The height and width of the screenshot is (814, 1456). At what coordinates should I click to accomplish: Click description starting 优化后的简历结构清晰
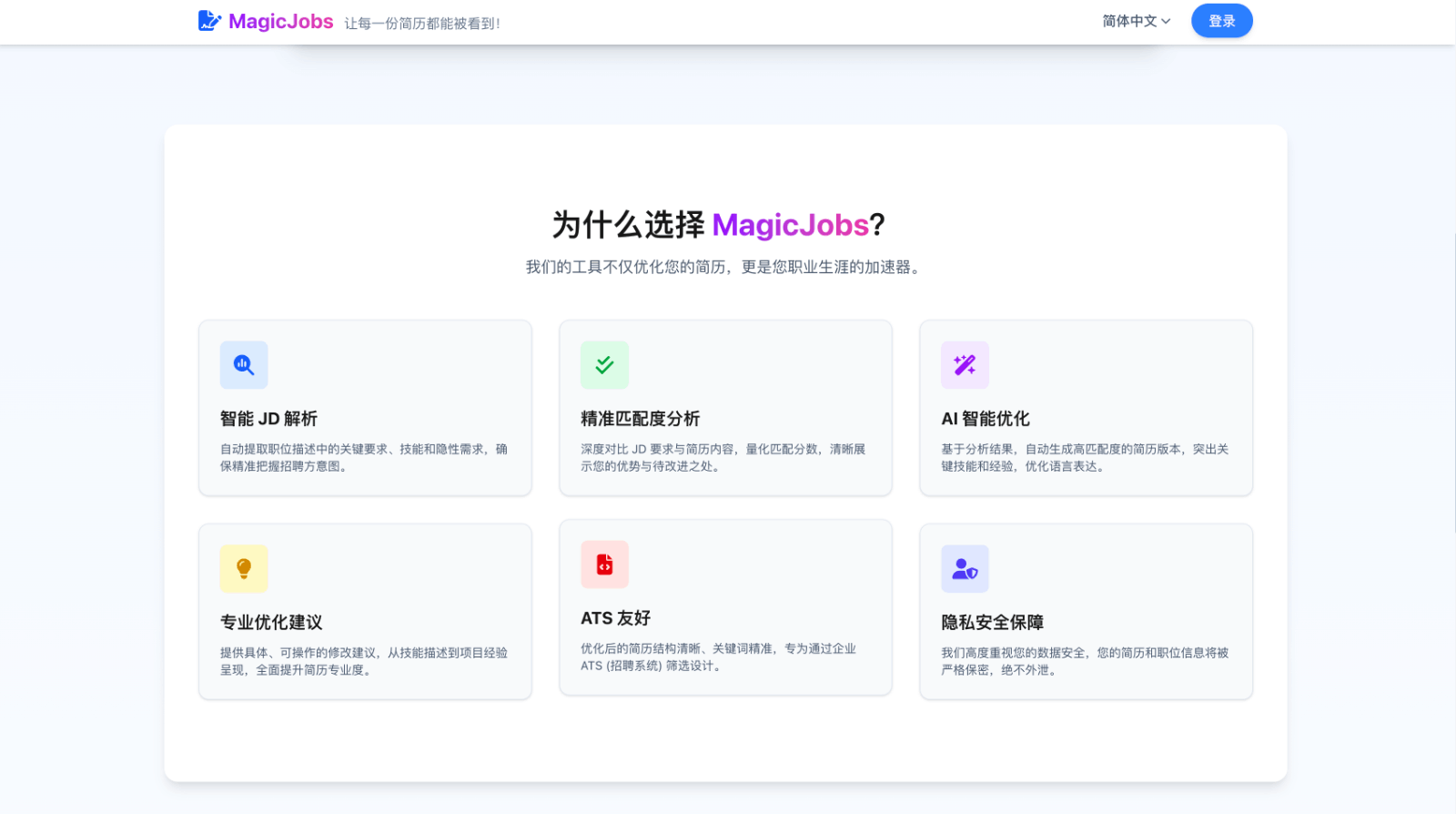point(719,656)
